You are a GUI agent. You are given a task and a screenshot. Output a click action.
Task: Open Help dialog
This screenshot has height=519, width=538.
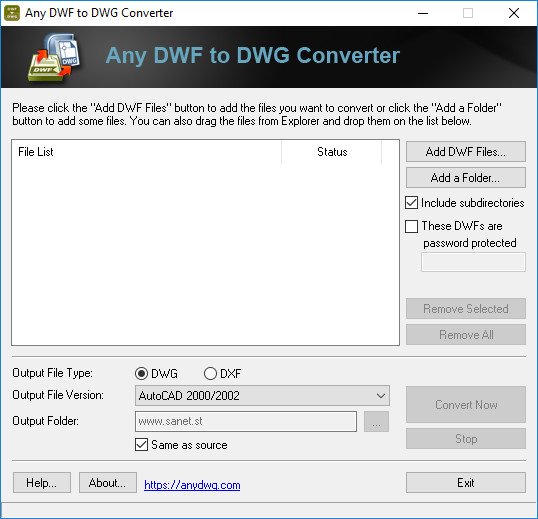(42, 483)
